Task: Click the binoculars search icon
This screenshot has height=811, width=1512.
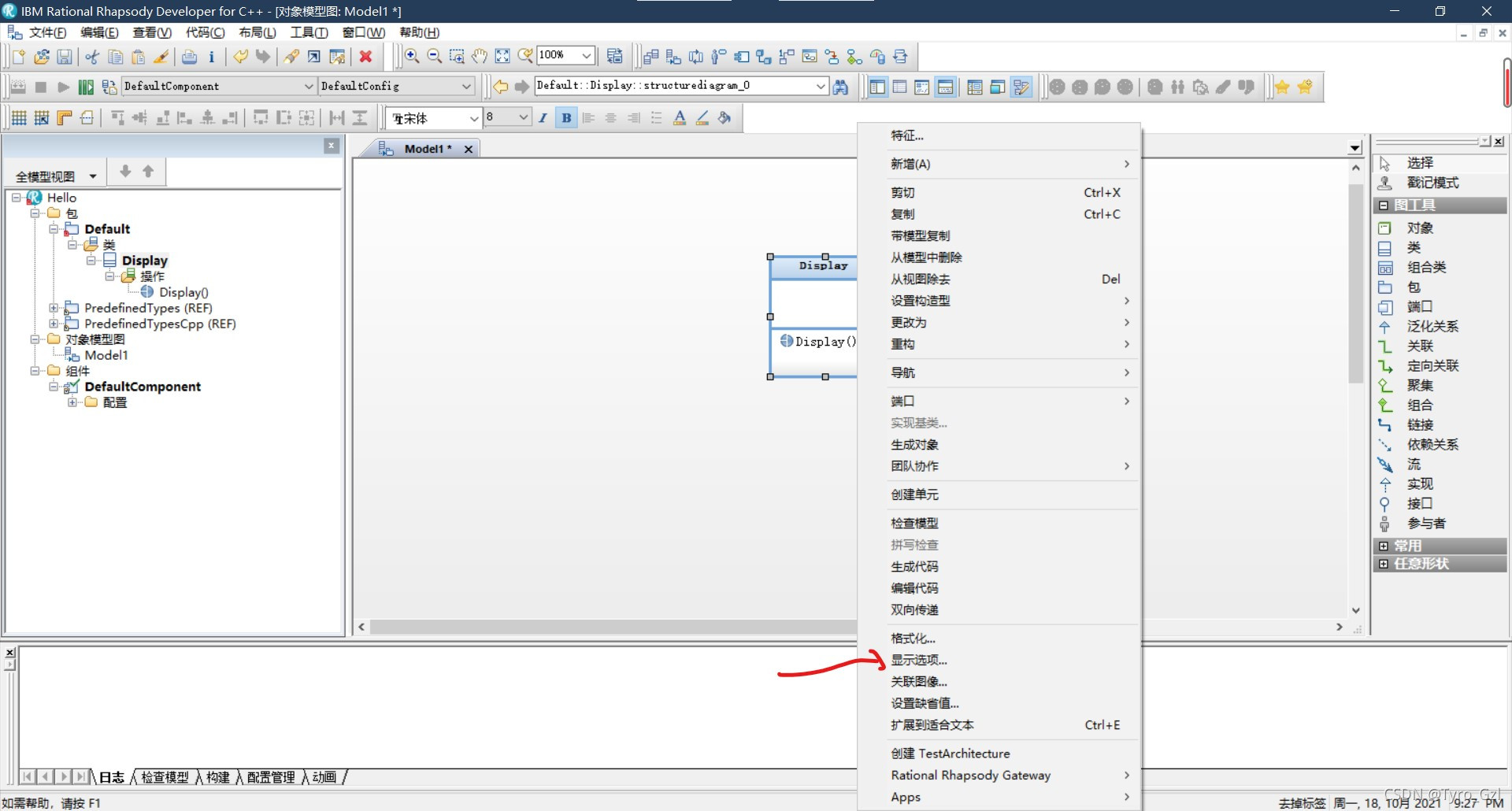Action: pyautogui.click(x=841, y=87)
